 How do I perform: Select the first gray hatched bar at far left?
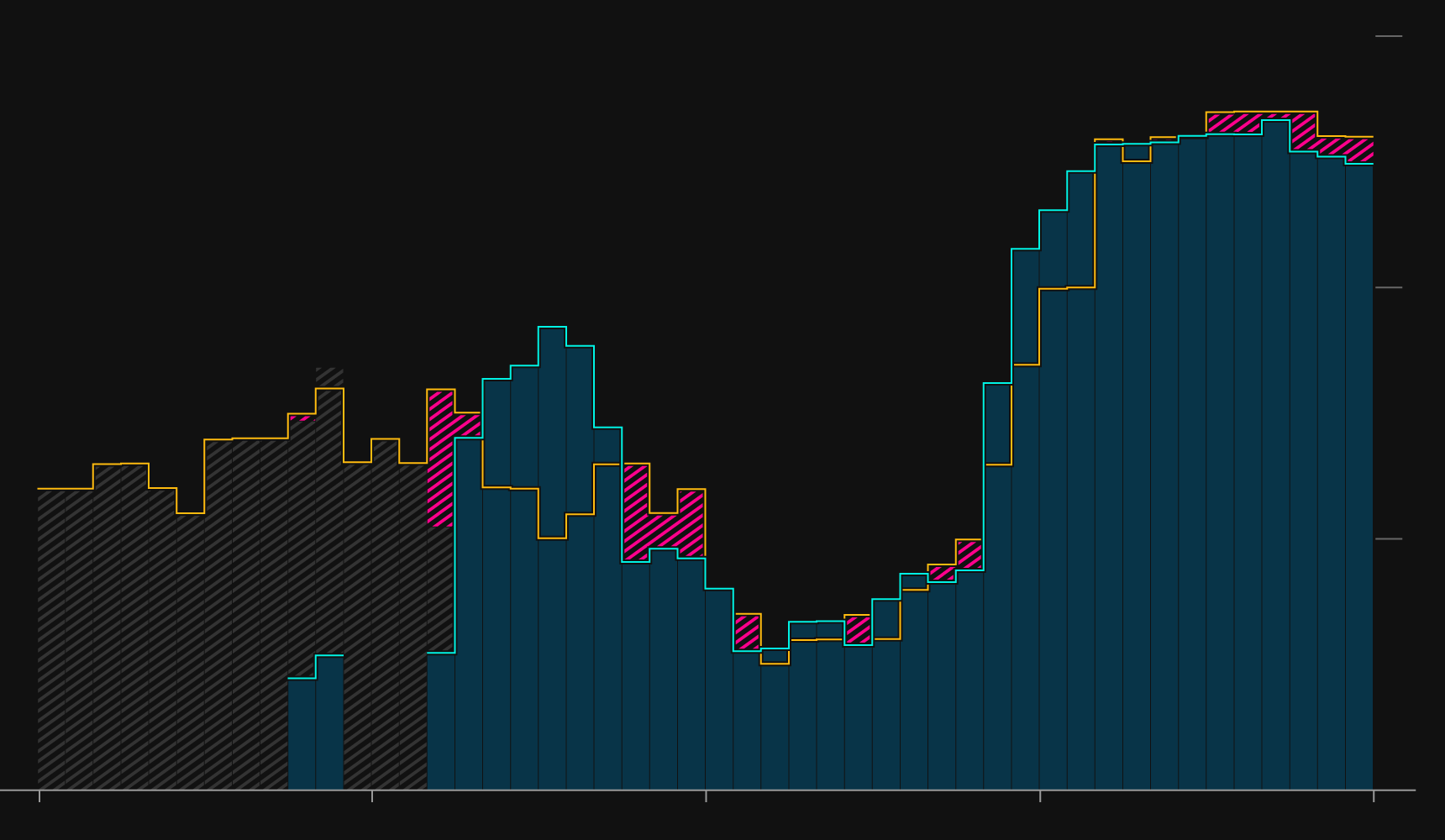pos(51,638)
